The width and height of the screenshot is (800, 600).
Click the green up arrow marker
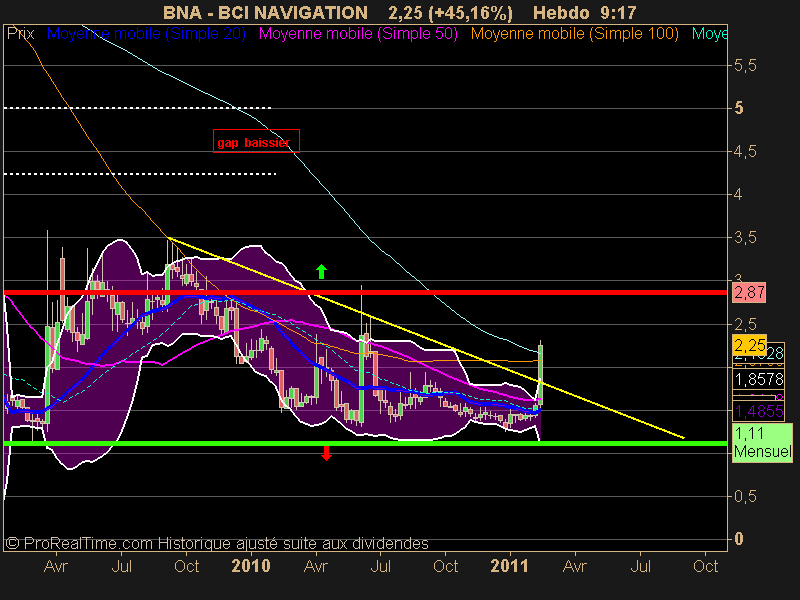[321, 271]
